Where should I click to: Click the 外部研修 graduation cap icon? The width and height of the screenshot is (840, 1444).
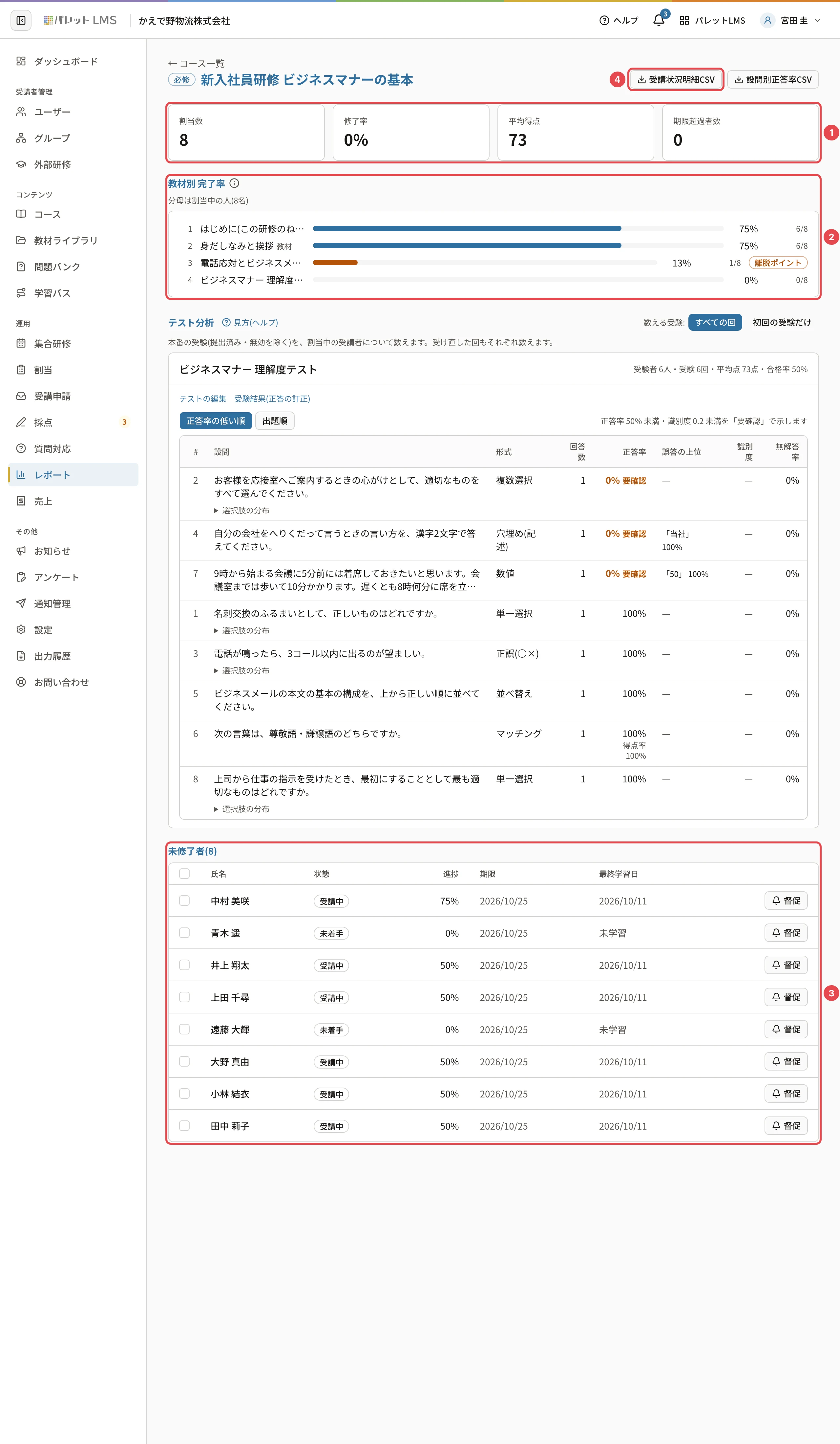point(21,164)
